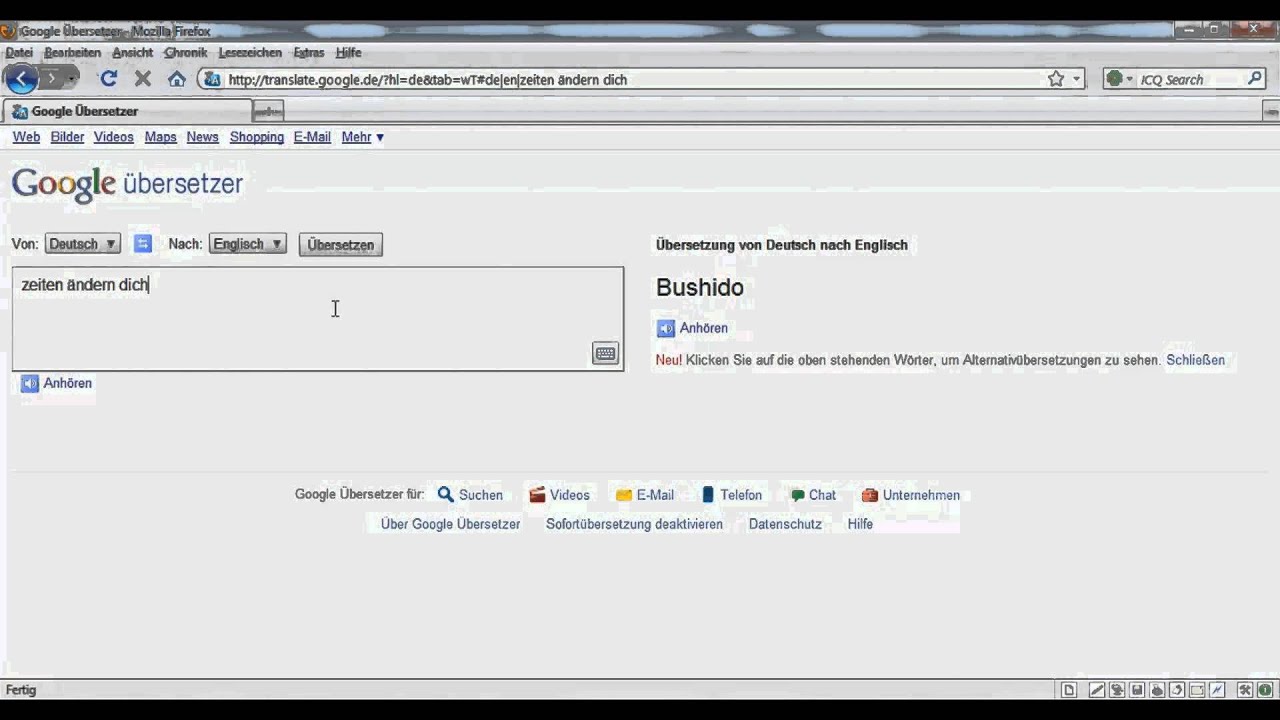This screenshot has height=720, width=1280.
Task: Click the bag-shaped icon in status bar
Action: point(1157,690)
